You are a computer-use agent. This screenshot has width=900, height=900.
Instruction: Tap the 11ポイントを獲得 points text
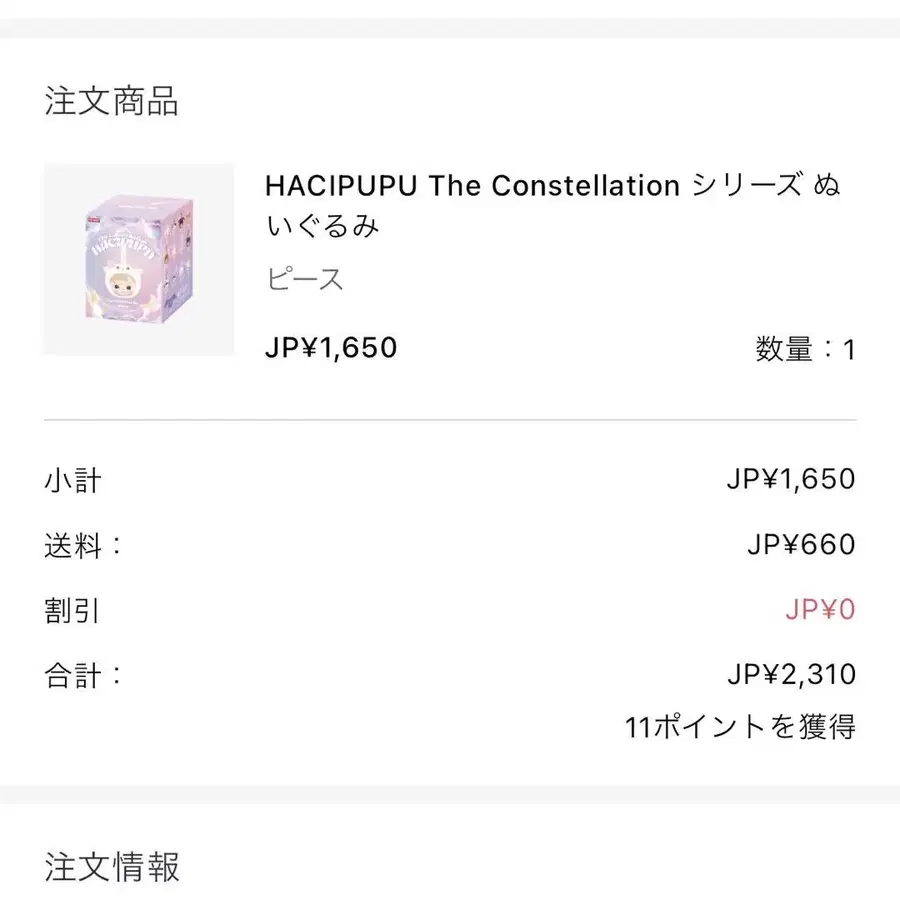(x=740, y=727)
